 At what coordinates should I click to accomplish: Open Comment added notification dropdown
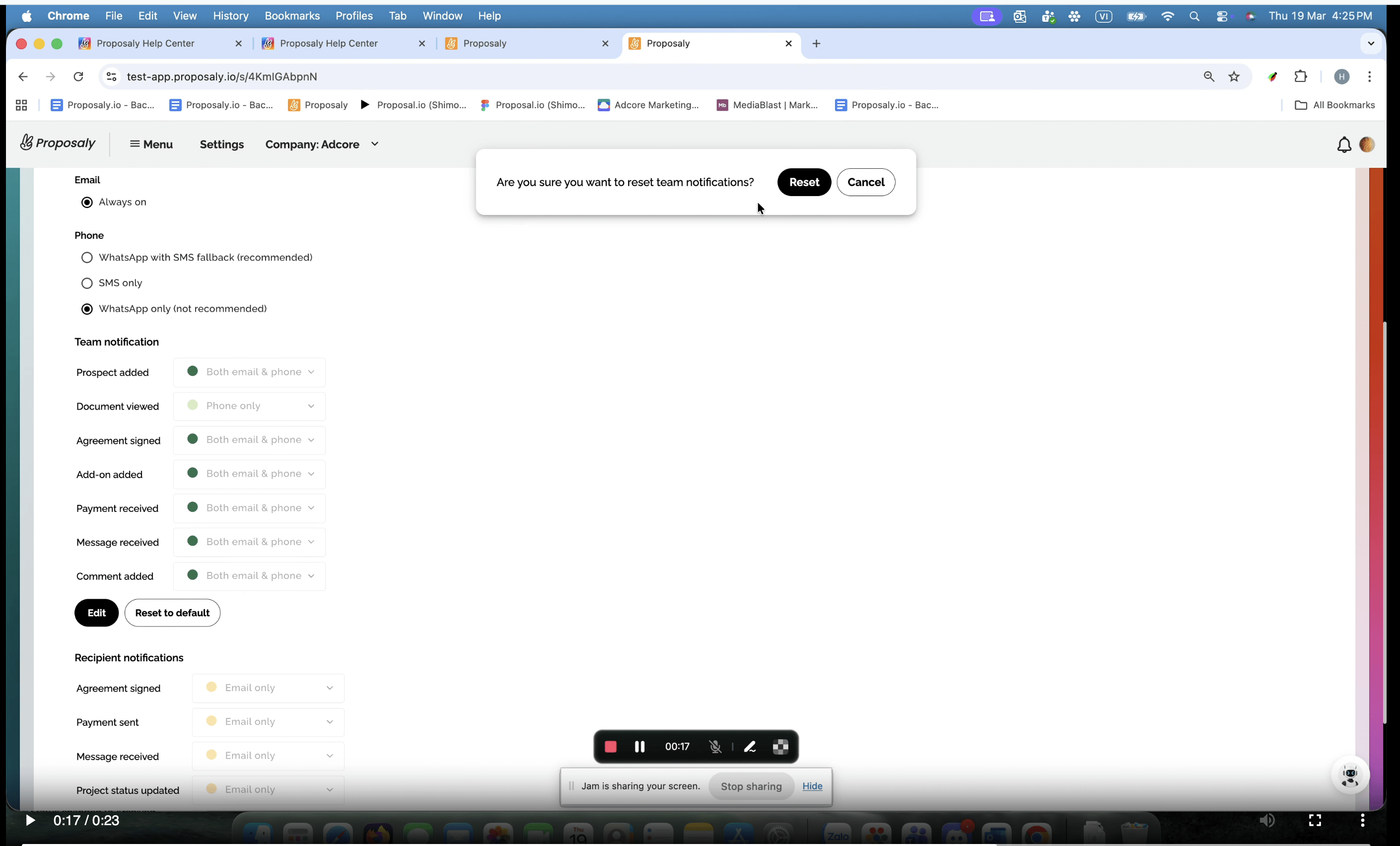pos(249,576)
